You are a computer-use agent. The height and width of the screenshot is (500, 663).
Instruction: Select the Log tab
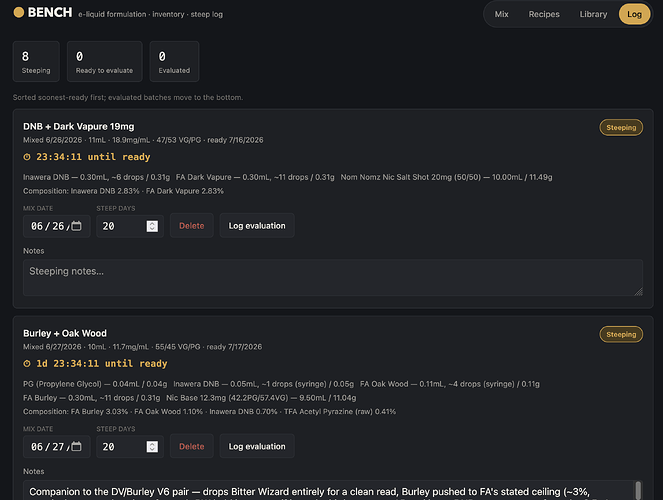click(634, 14)
